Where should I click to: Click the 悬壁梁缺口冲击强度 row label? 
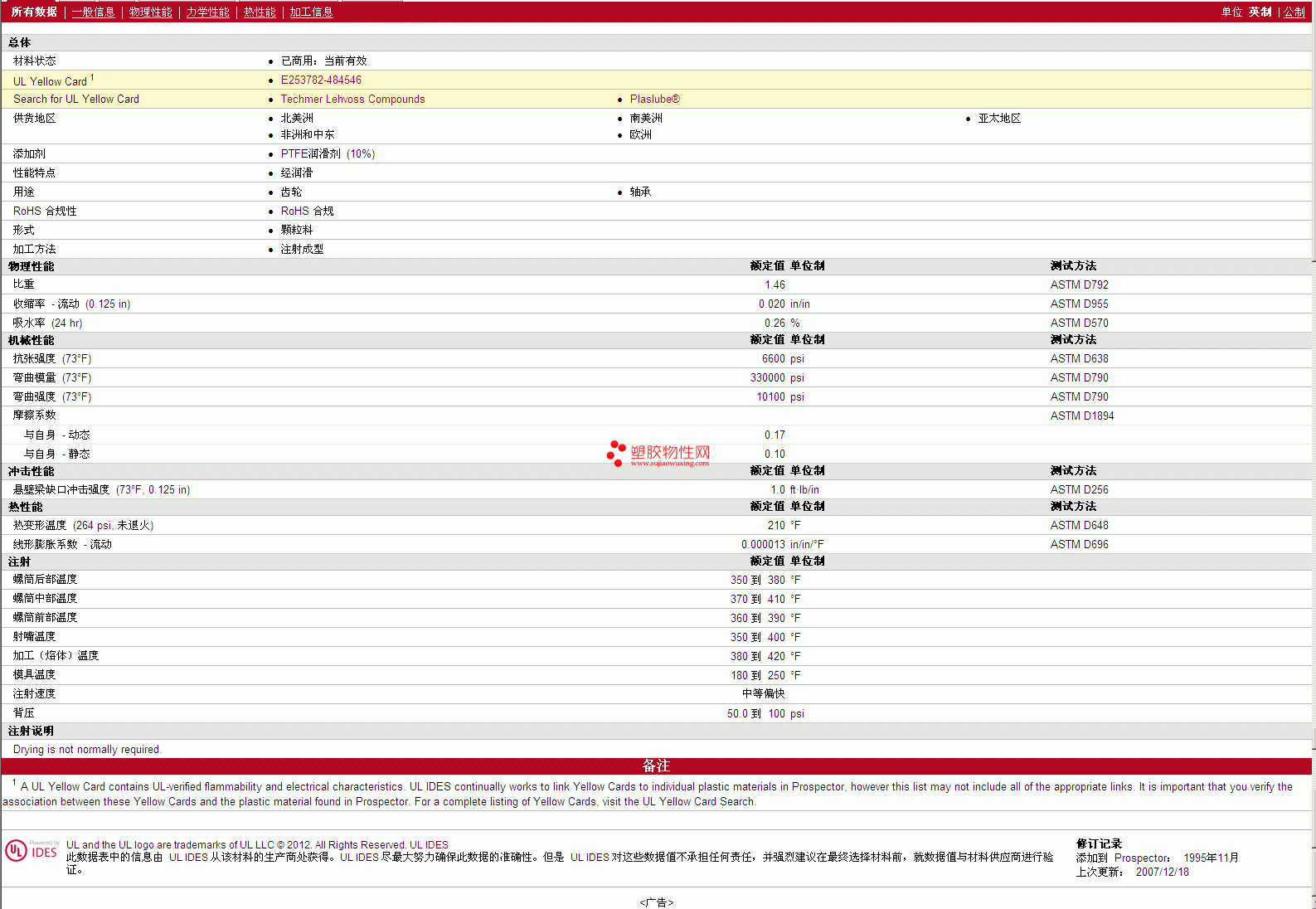(101, 489)
